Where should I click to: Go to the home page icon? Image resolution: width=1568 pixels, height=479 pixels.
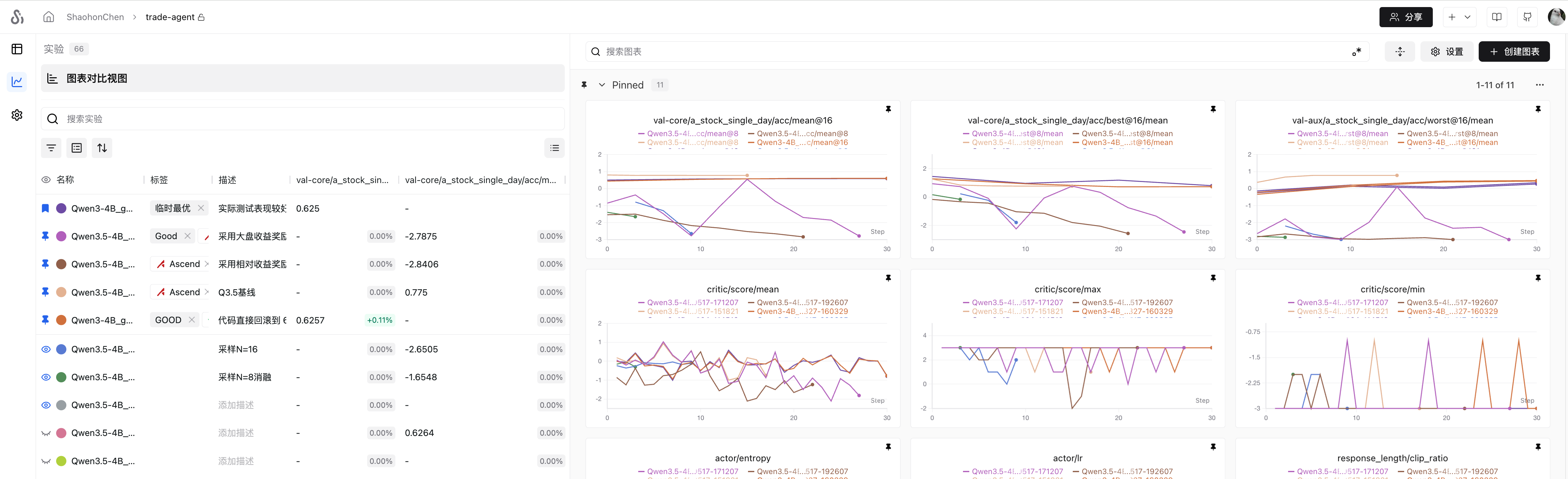pos(49,17)
